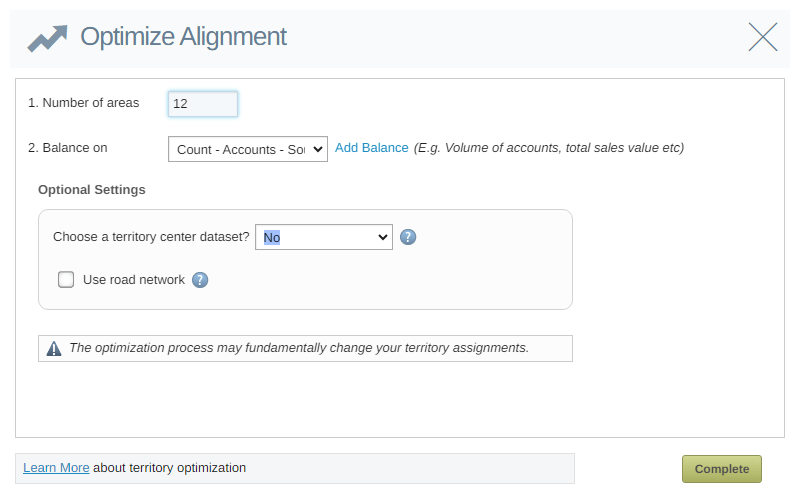Image resolution: width=800 pixels, height=500 pixels.
Task: Open the Learn More link
Action: (x=56, y=467)
